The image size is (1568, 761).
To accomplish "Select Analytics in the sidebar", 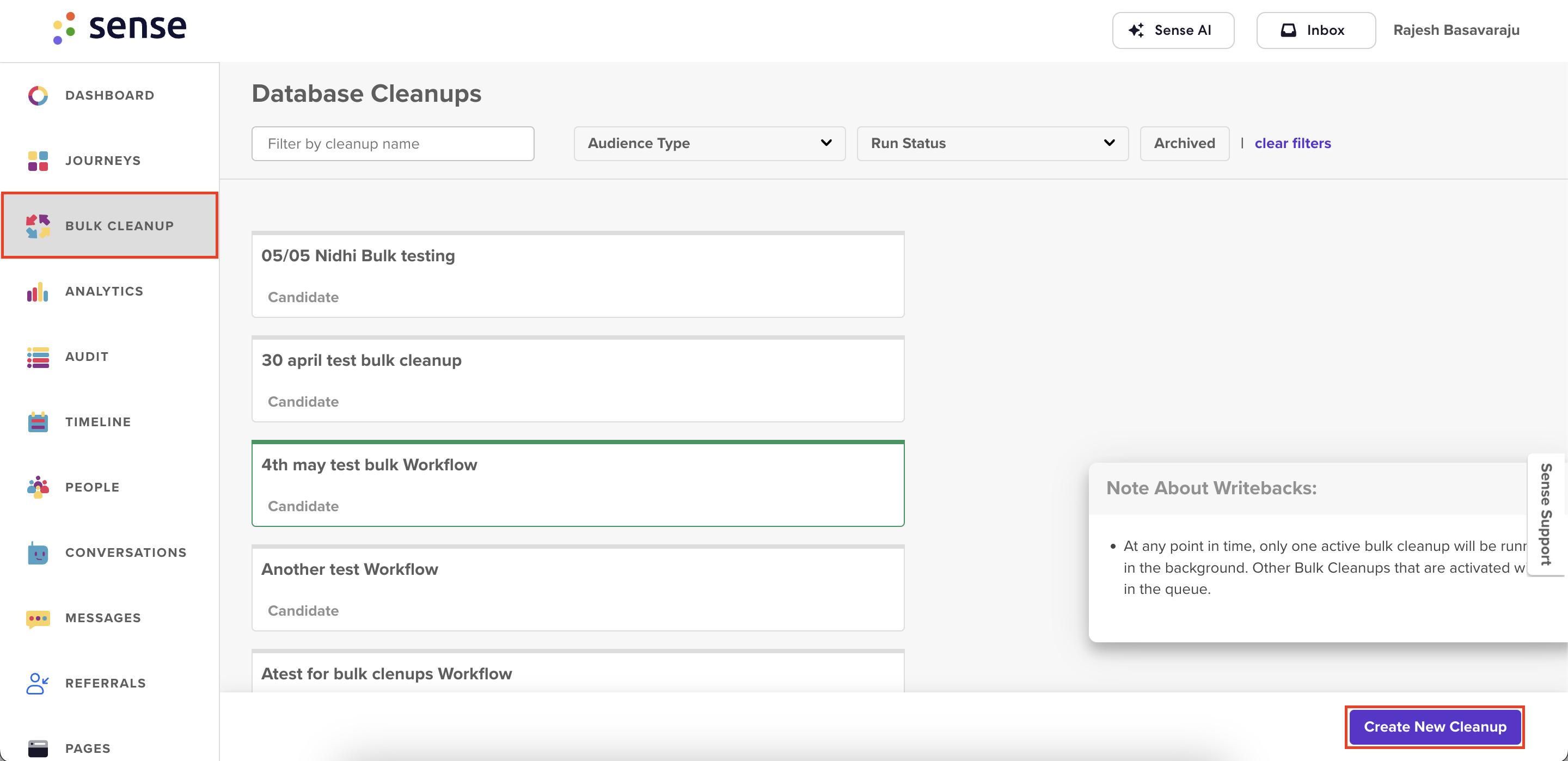I will pyautogui.click(x=109, y=292).
